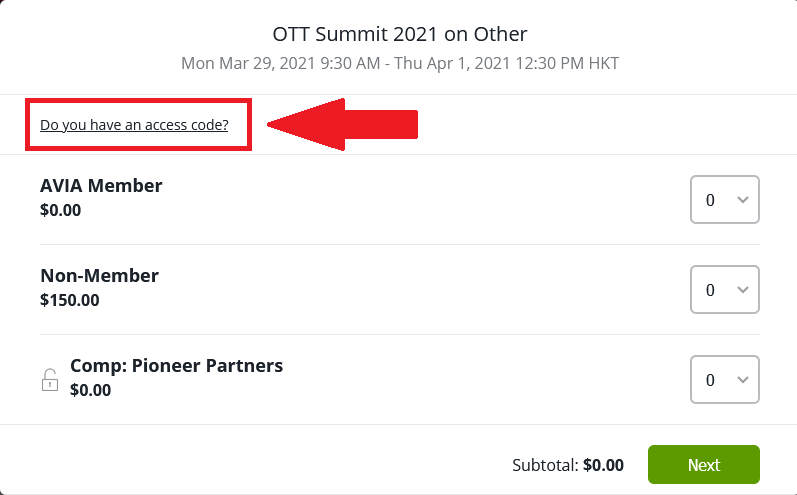Click the event date and time line

tap(400, 63)
